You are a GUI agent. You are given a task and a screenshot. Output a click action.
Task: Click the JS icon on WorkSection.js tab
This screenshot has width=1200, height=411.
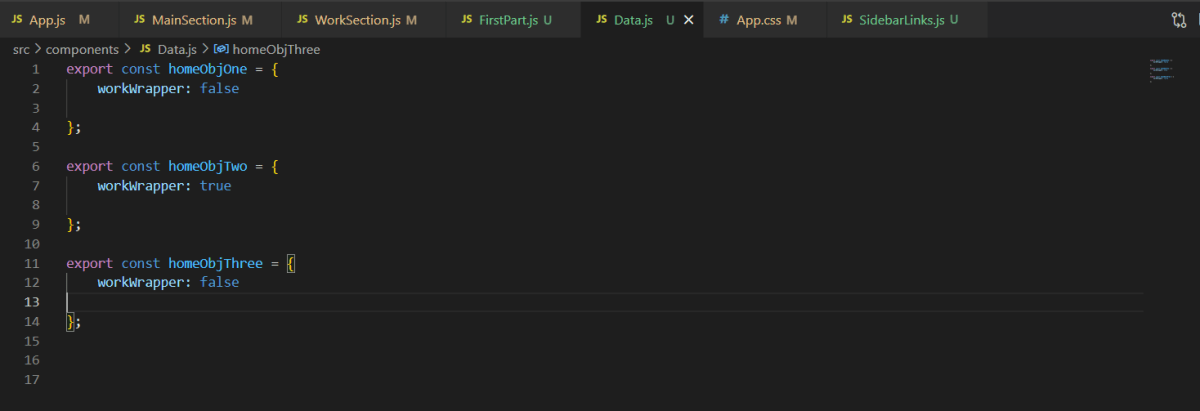pos(302,20)
